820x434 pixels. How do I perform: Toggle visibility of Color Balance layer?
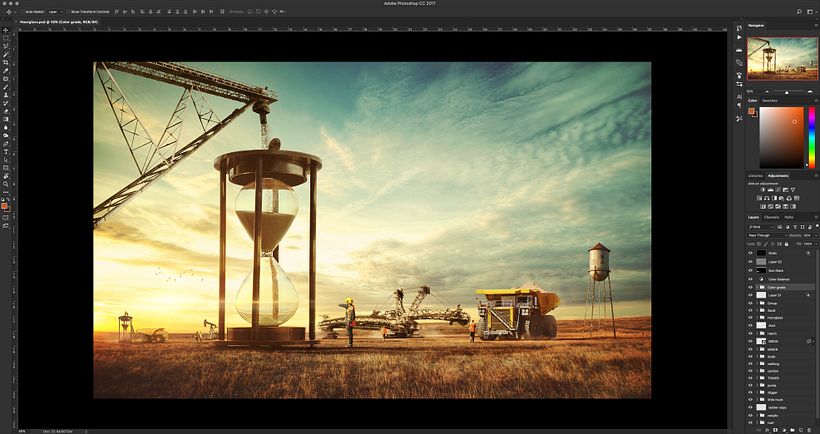(x=750, y=279)
